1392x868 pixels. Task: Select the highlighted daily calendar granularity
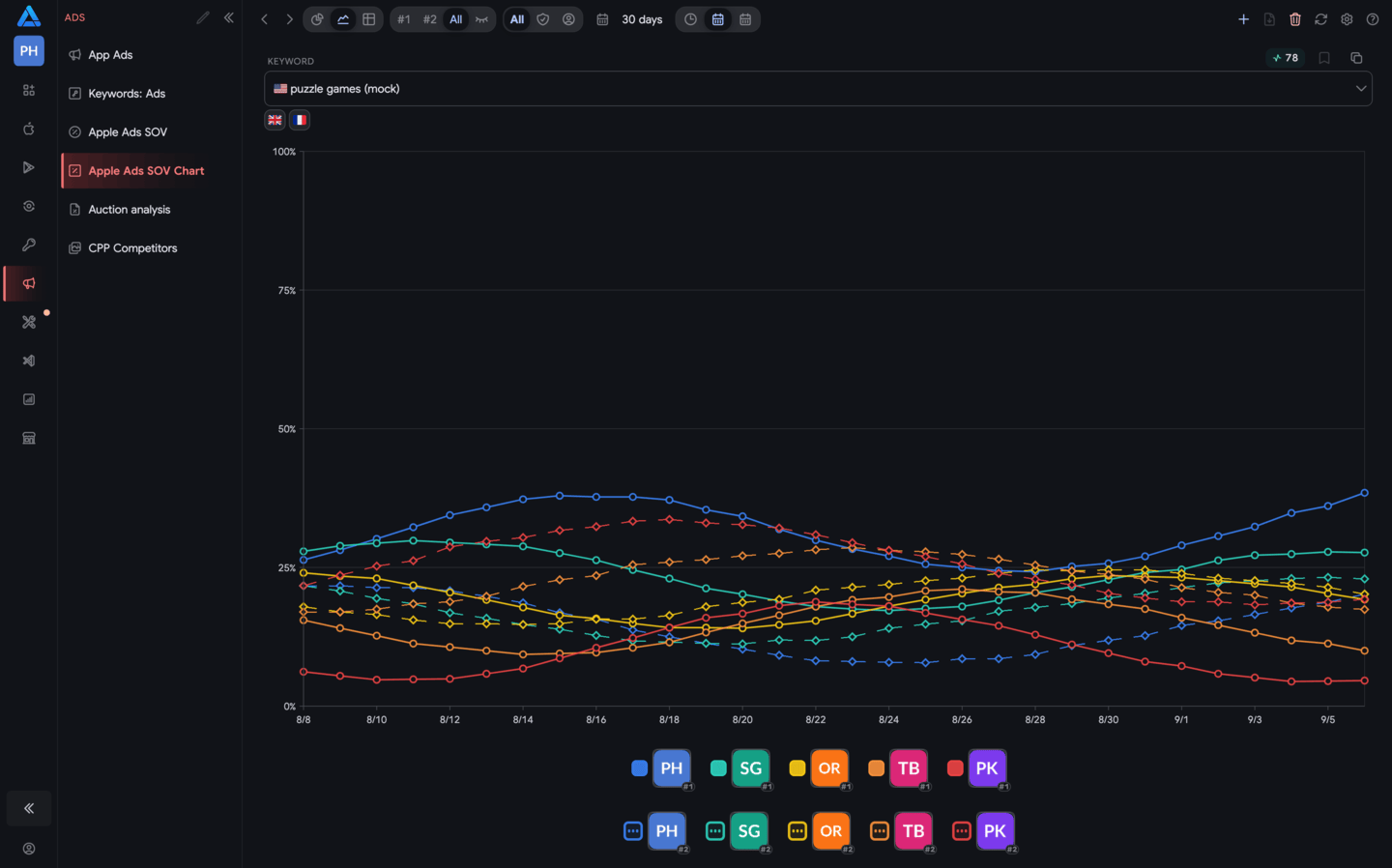[x=718, y=19]
